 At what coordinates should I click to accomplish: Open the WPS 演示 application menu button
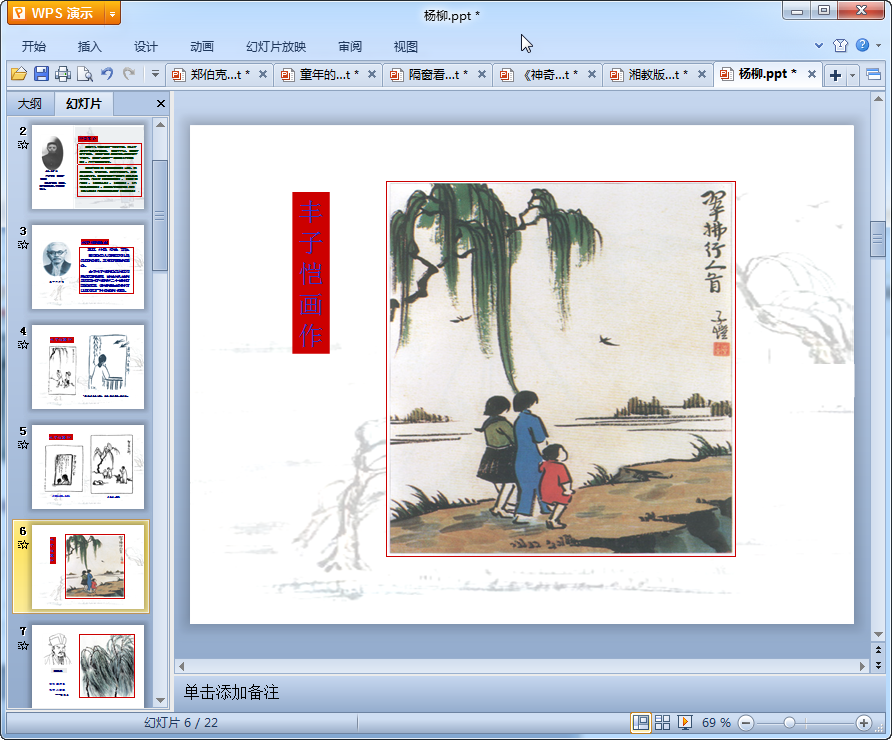tap(56, 13)
